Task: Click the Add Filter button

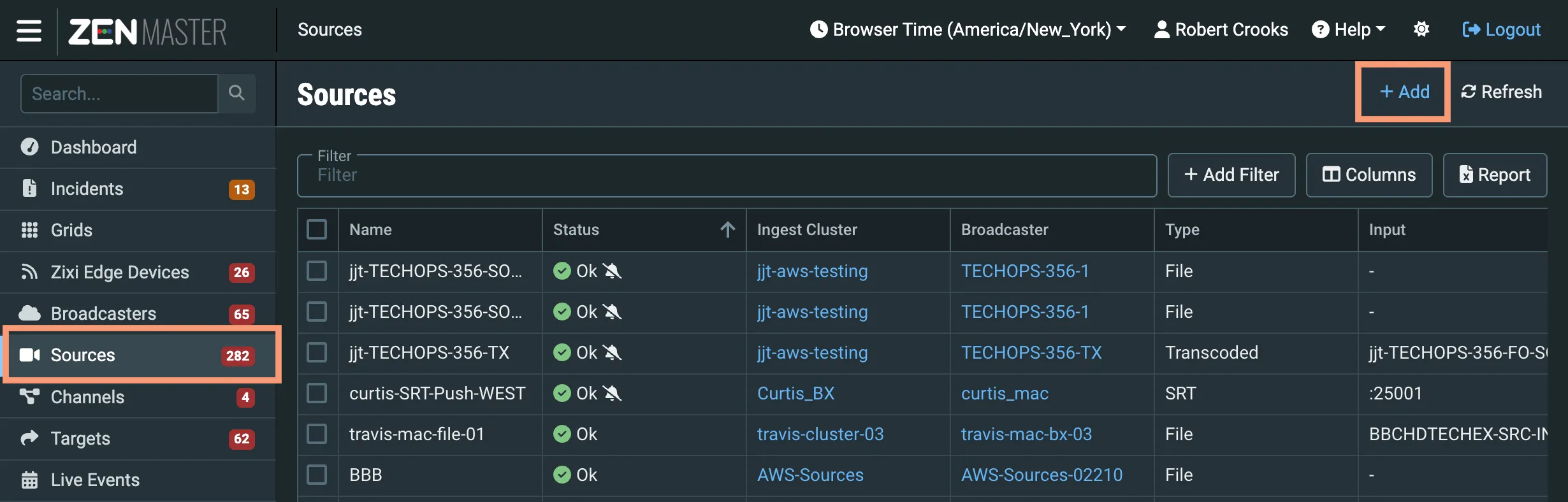Action: click(1231, 175)
